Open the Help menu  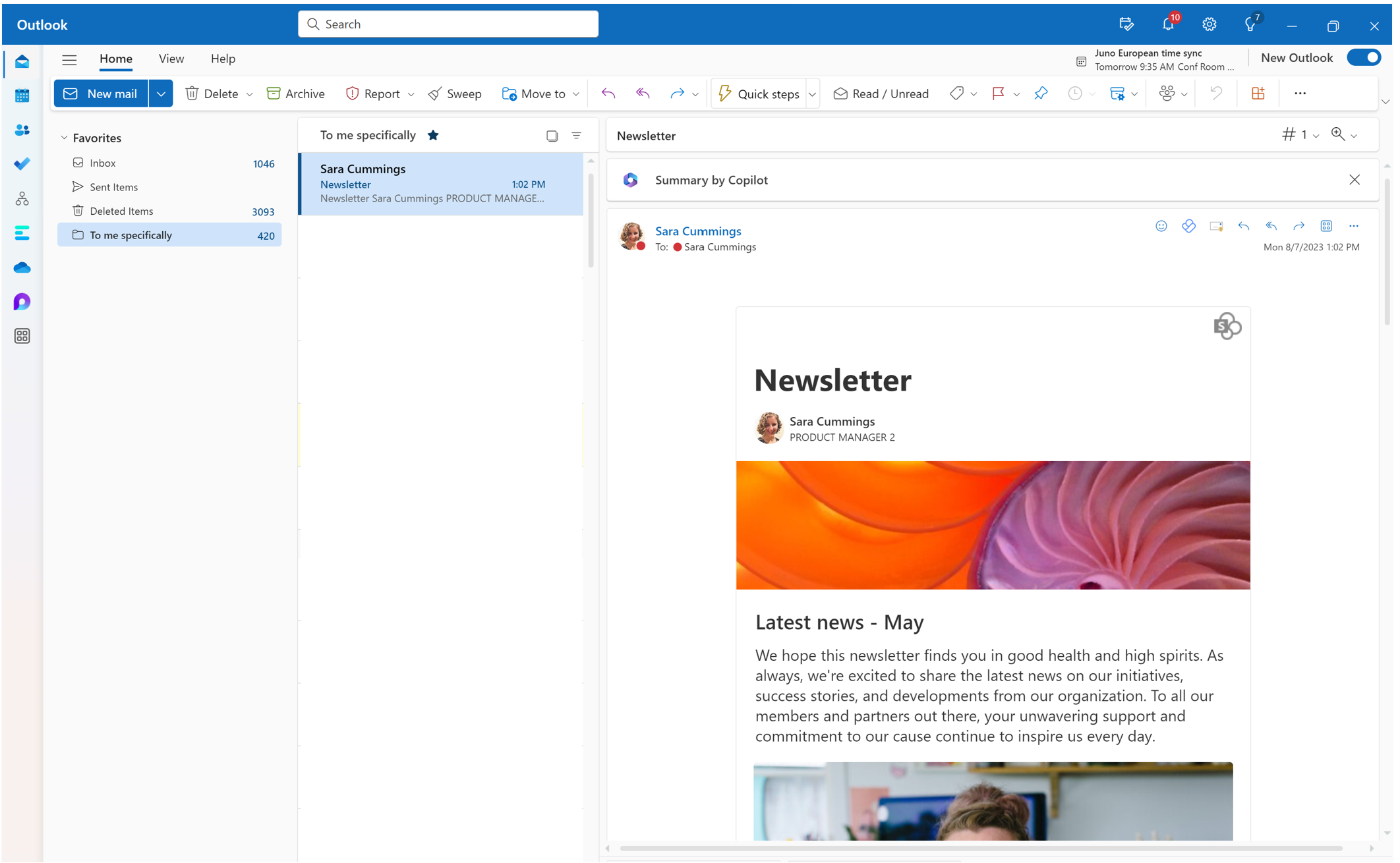pos(223,59)
